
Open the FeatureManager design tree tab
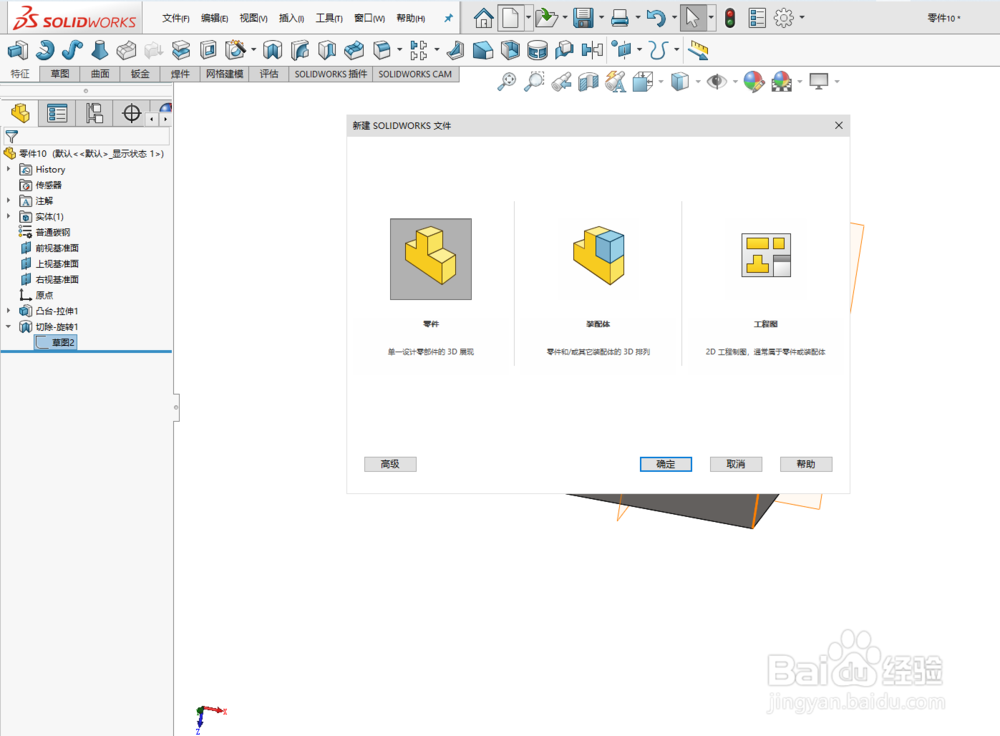20,114
